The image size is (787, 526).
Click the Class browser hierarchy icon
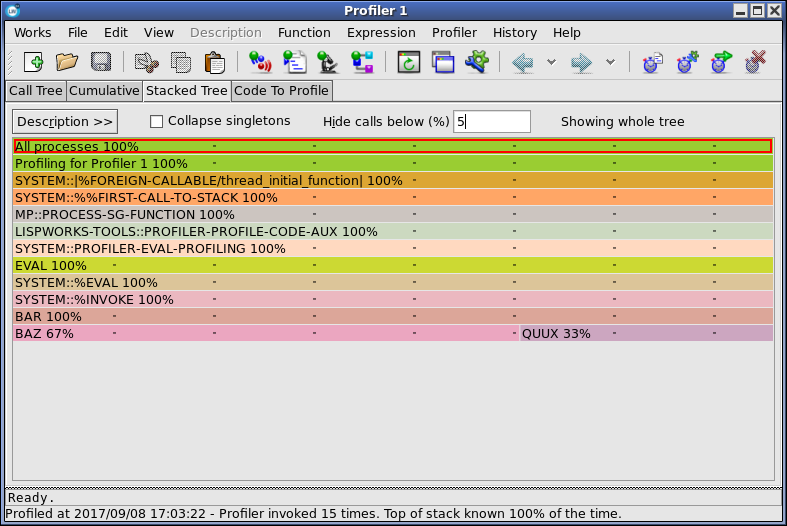coord(362,63)
